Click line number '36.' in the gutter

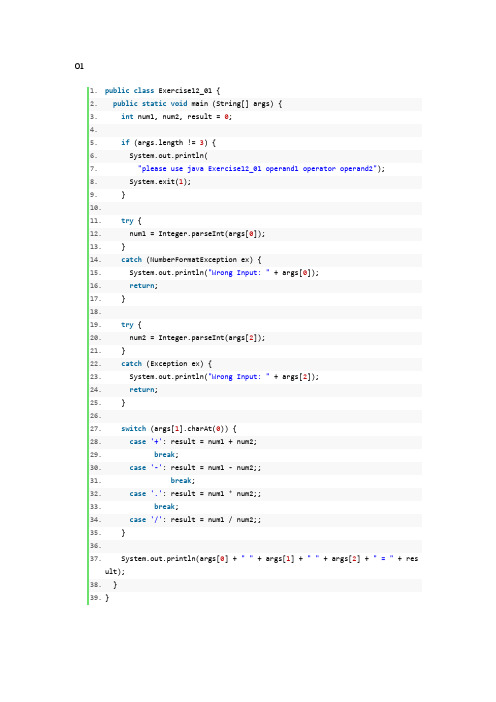tap(95, 545)
